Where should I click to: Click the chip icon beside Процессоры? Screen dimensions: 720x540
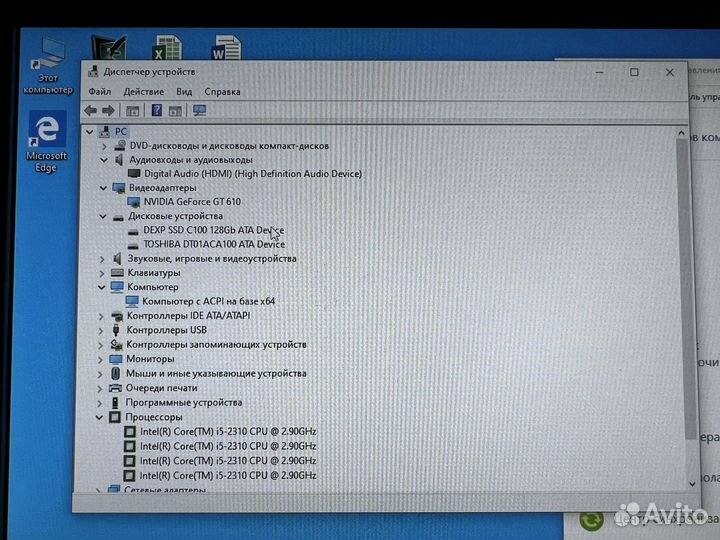coord(114,417)
